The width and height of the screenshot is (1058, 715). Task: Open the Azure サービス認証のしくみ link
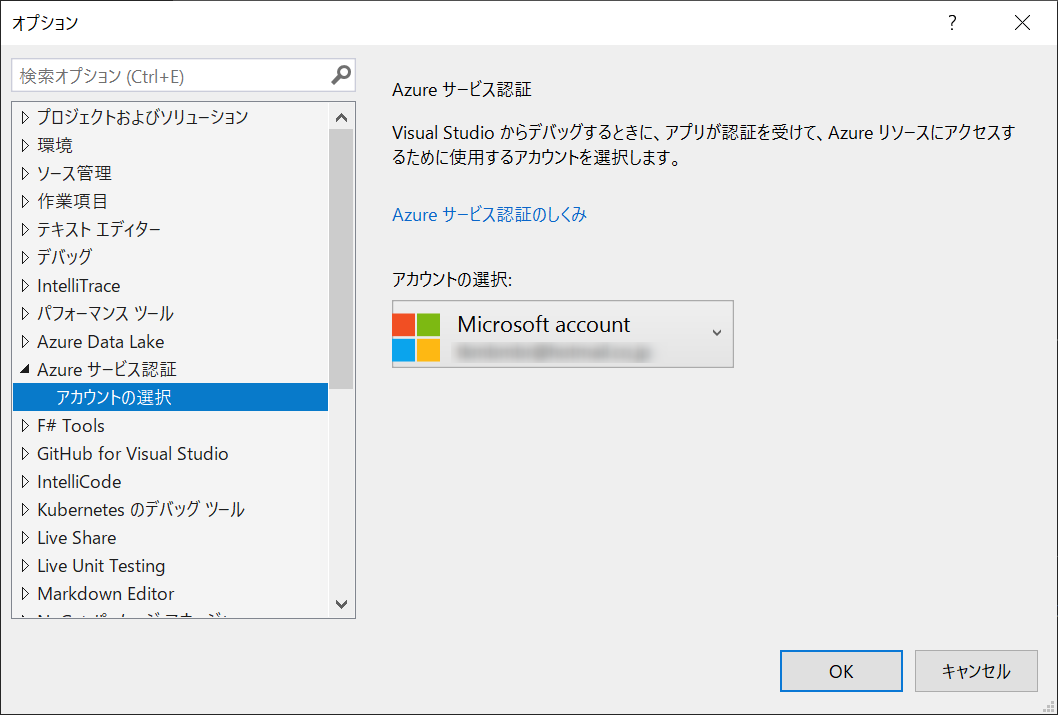click(x=489, y=214)
